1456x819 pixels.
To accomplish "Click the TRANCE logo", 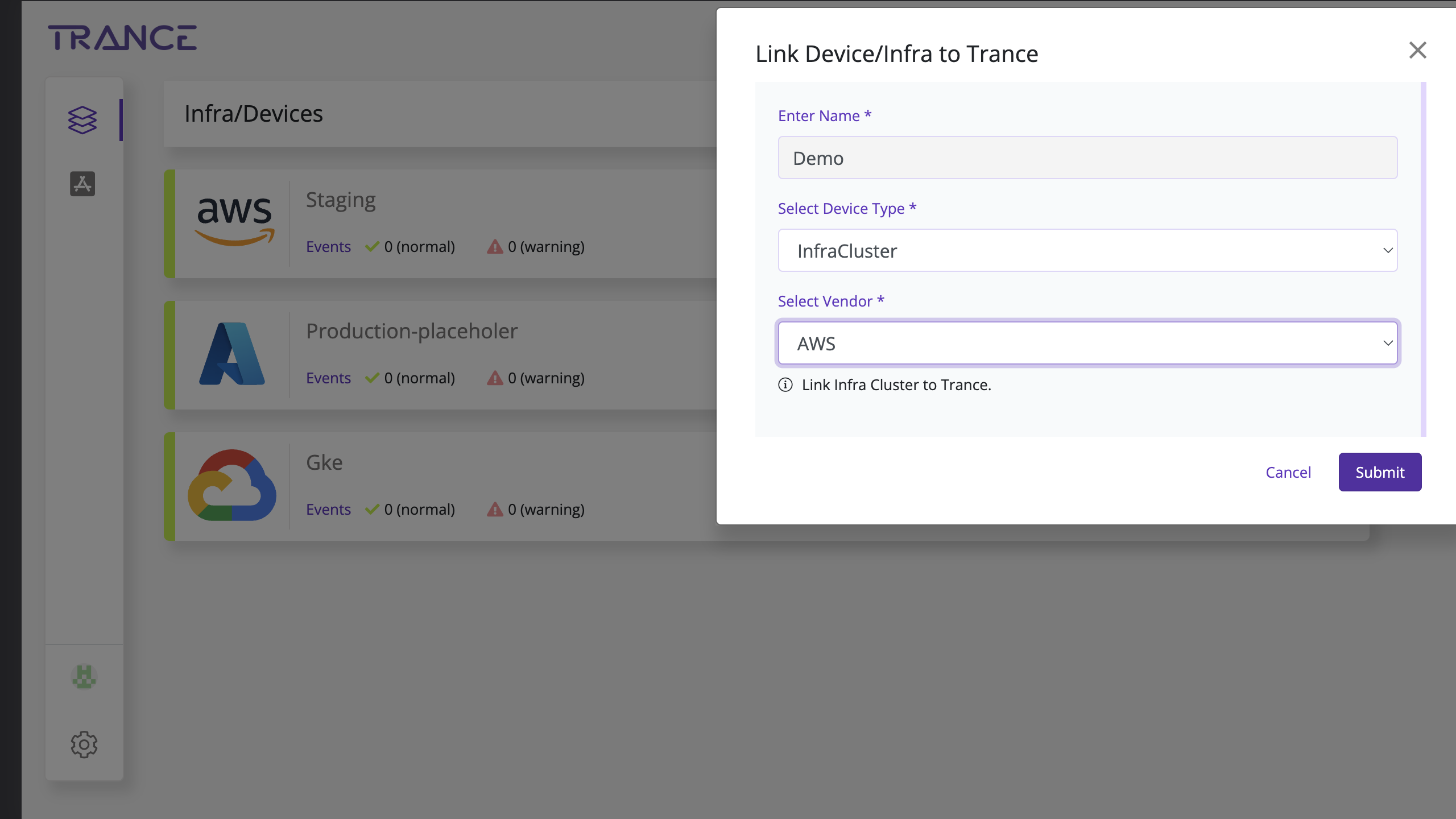I will coord(122,38).
